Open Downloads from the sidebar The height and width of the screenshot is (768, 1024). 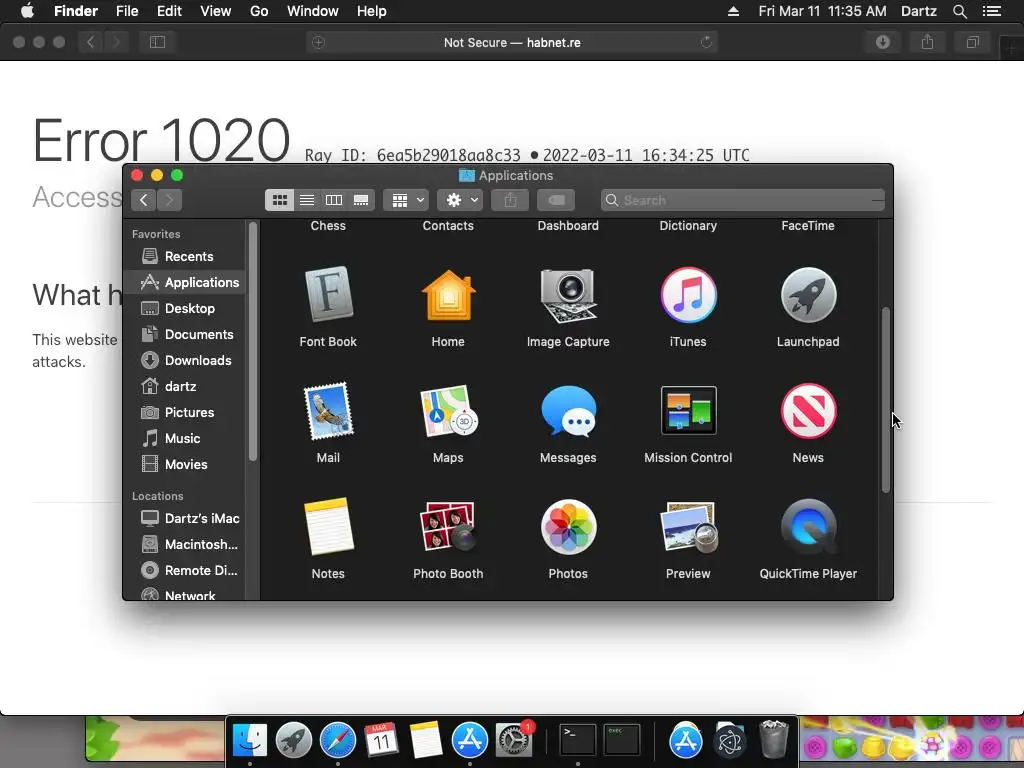point(184,360)
